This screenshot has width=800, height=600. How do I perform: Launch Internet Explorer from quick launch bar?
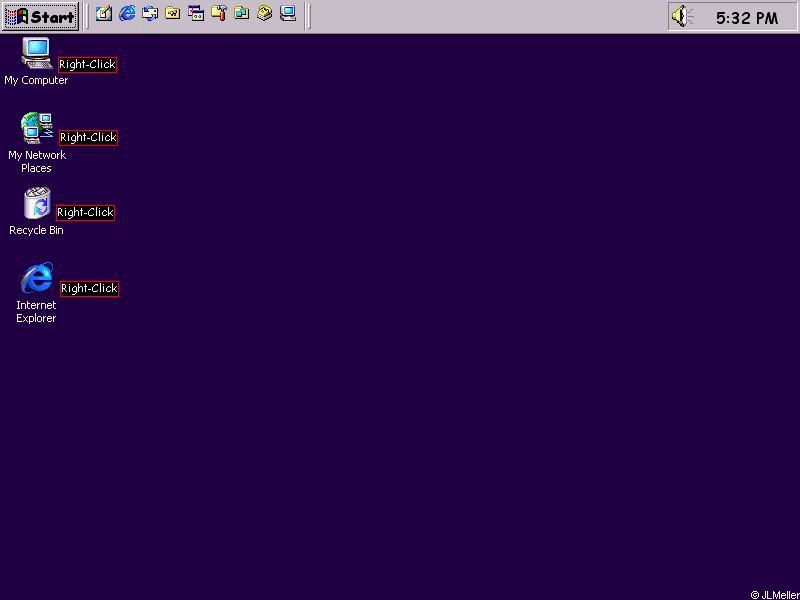point(127,13)
